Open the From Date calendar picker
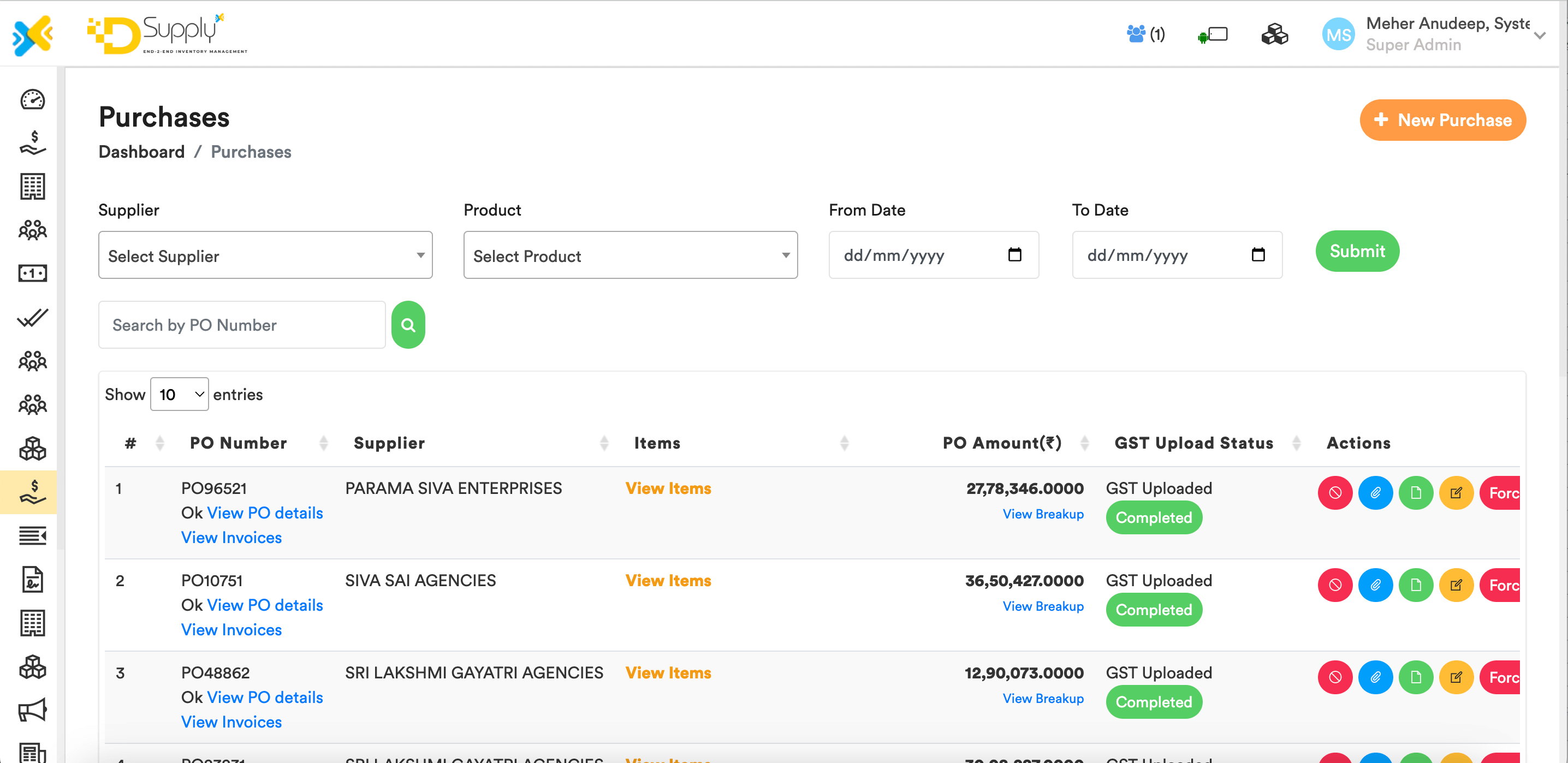Viewport: 1568px width, 763px height. [1015, 254]
